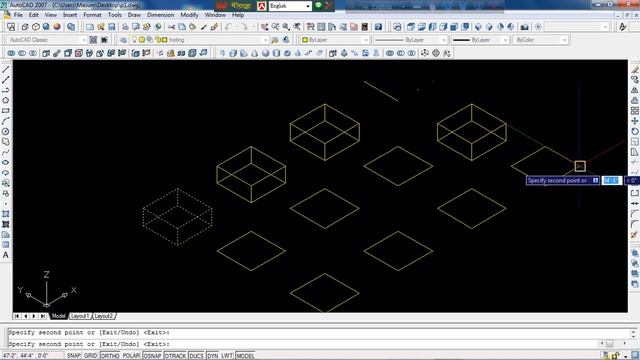The height and width of the screenshot is (360, 640).
Task: Click the dynamic input distance field
Action: tap(611, 180)
